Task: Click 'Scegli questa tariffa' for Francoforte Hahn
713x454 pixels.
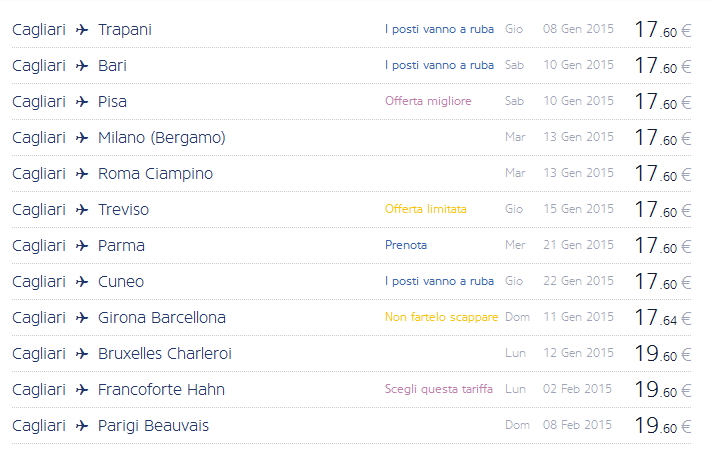Action: coord(439,389)
